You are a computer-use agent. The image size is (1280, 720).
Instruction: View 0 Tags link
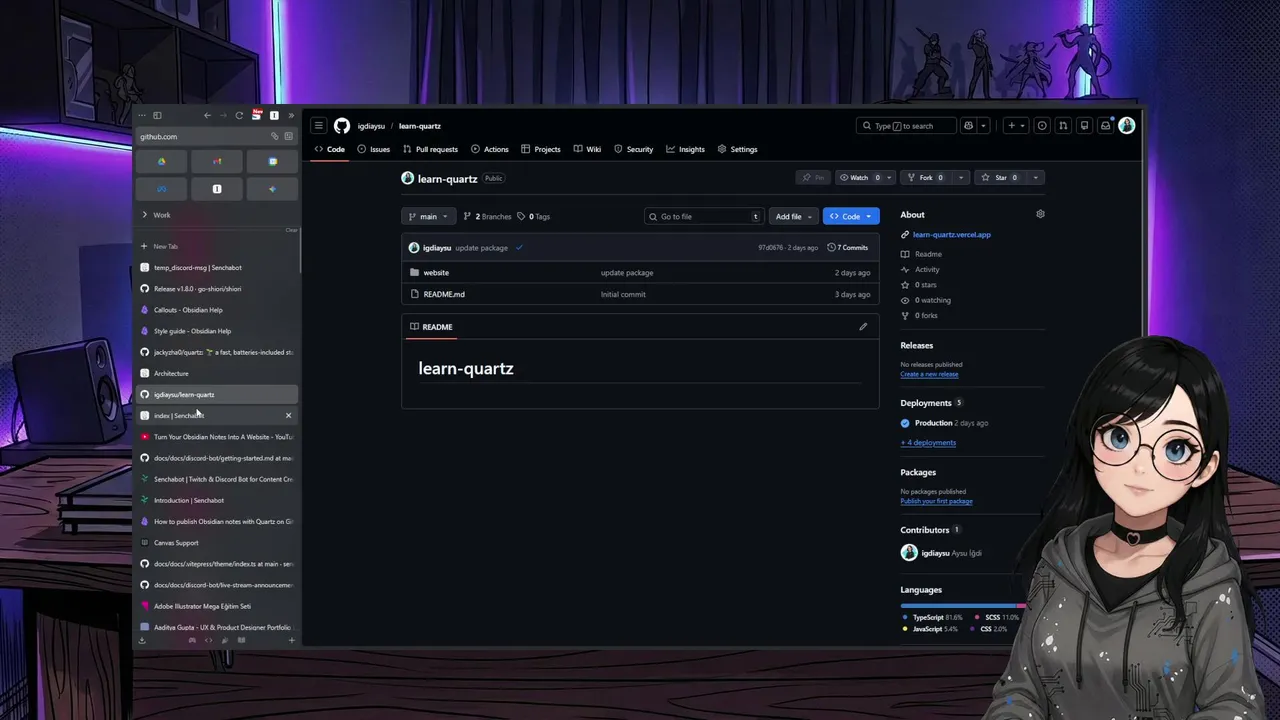click(533, 216)
